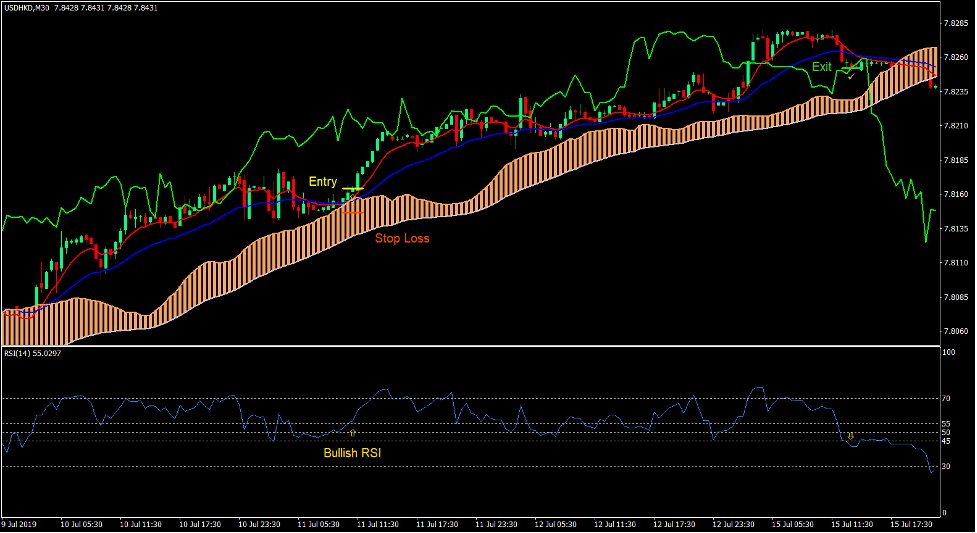Click the RSI 30 level on the scale
The image size is (977, 533).
(x=946, y=466)
